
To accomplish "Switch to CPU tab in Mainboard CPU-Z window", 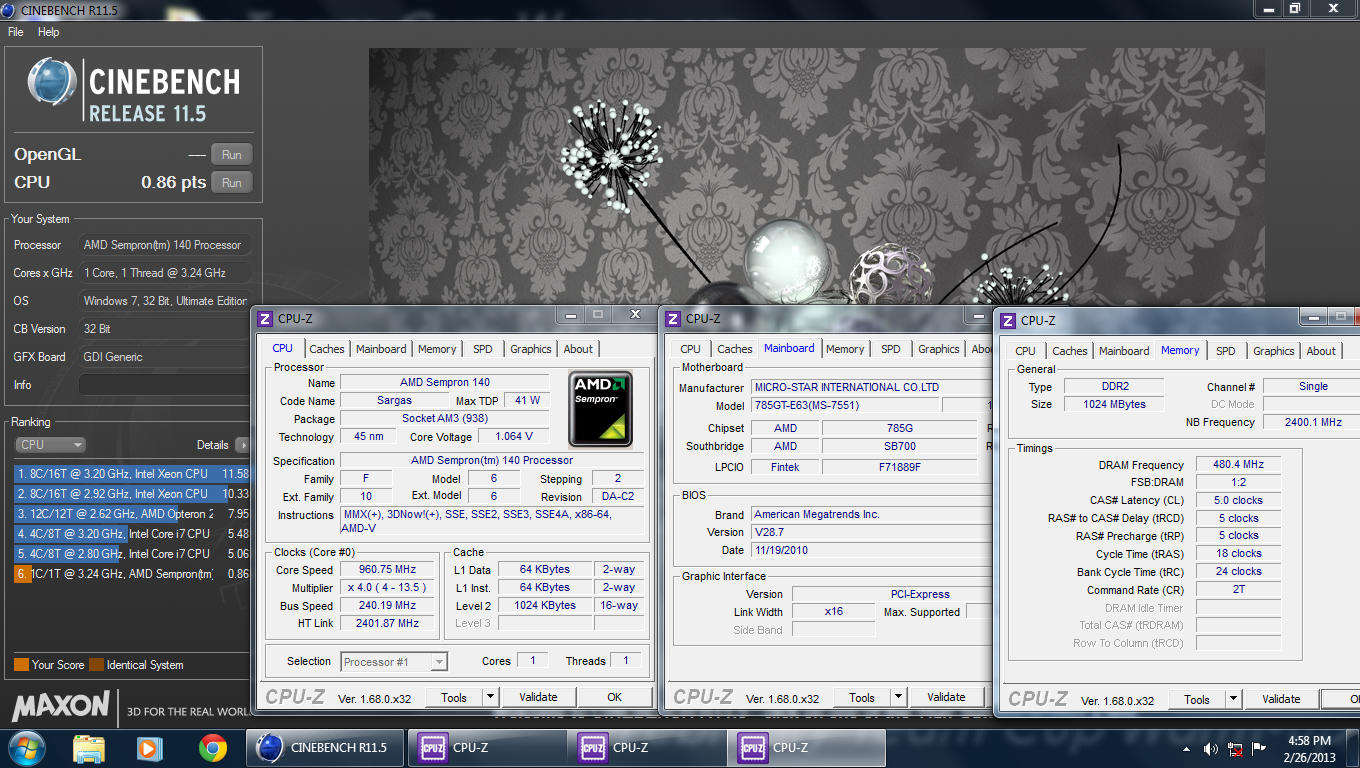I will tap(691, 349).
